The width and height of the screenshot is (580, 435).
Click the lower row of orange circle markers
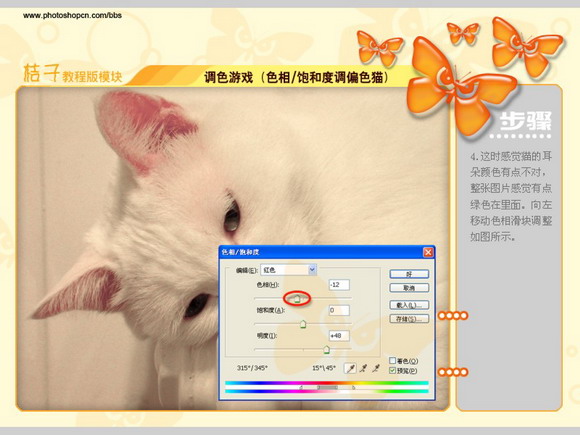click(x=453, y=372)
